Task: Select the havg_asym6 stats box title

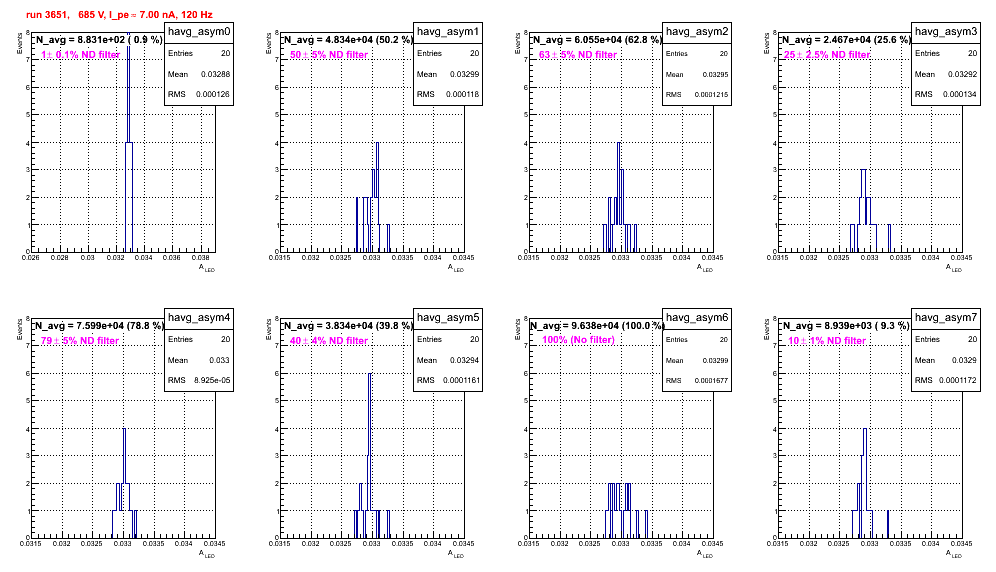Action: click(697, 317)
